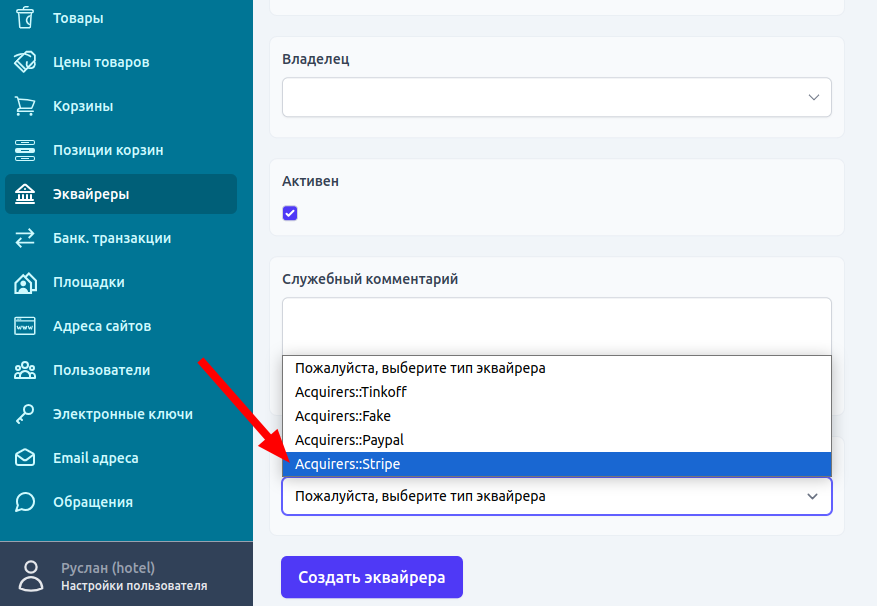
Task: Click into the Служебный комментарий text area
Action: click(556, 325)
